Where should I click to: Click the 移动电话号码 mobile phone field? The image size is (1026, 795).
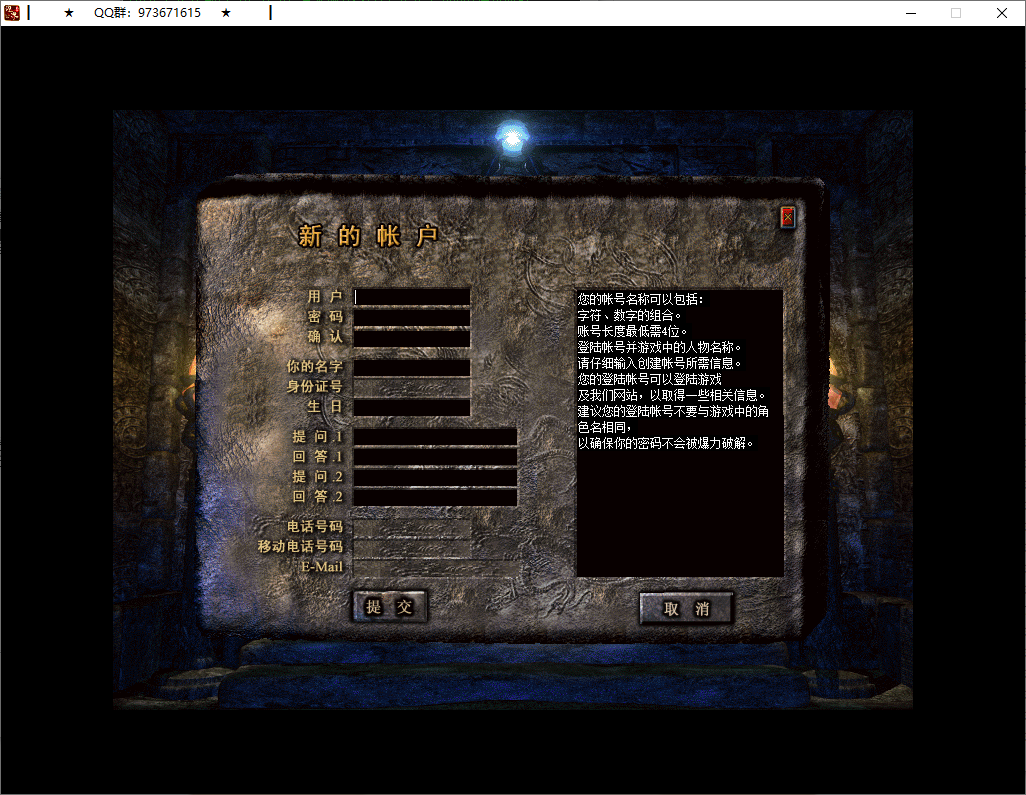[x=412, y=547]
